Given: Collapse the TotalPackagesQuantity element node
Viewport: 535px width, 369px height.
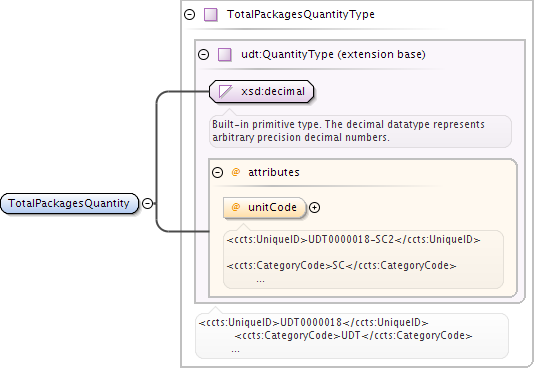Looking at the screenshot, I should [147, 203].
